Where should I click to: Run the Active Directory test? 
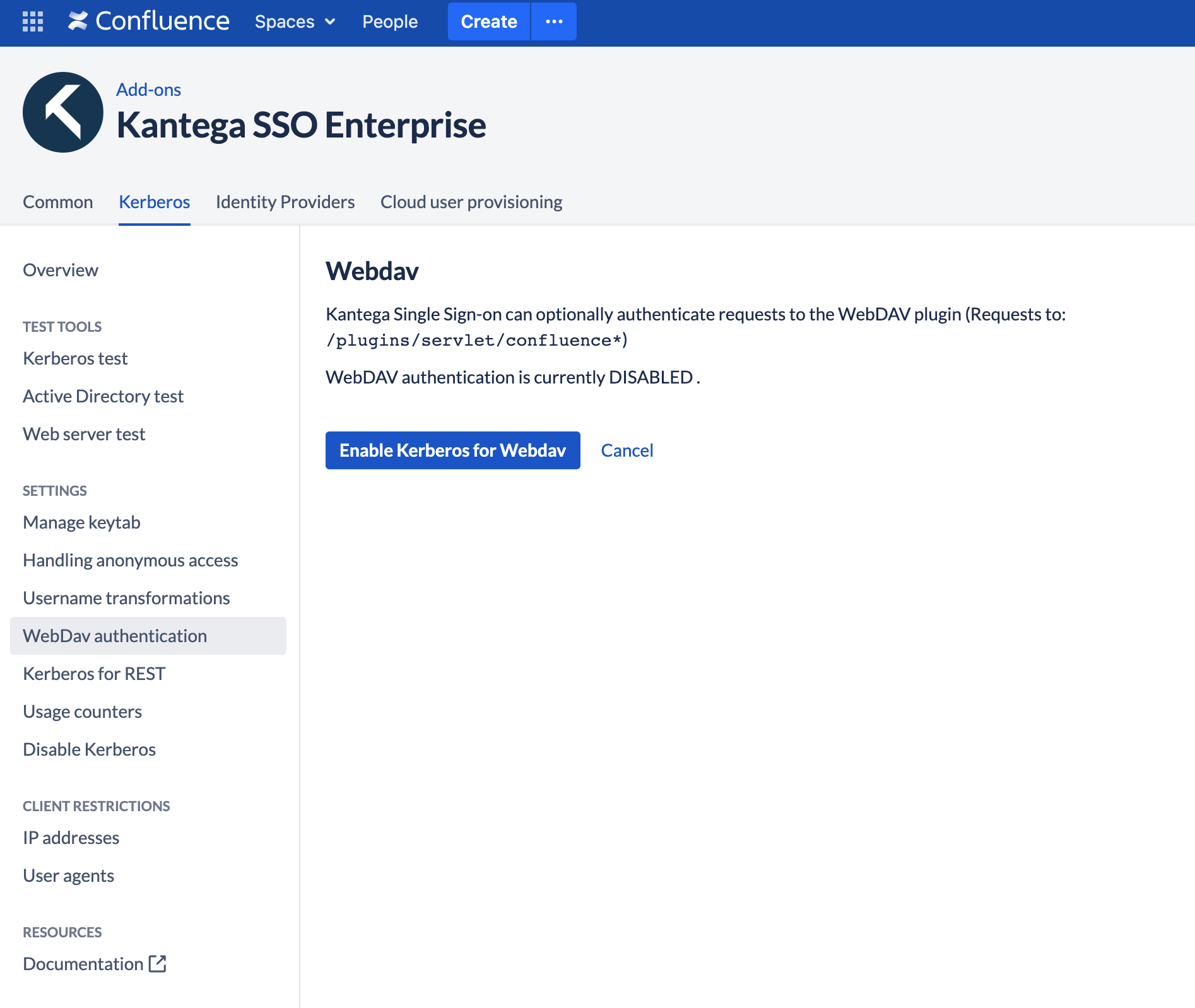tap(103, 396)
